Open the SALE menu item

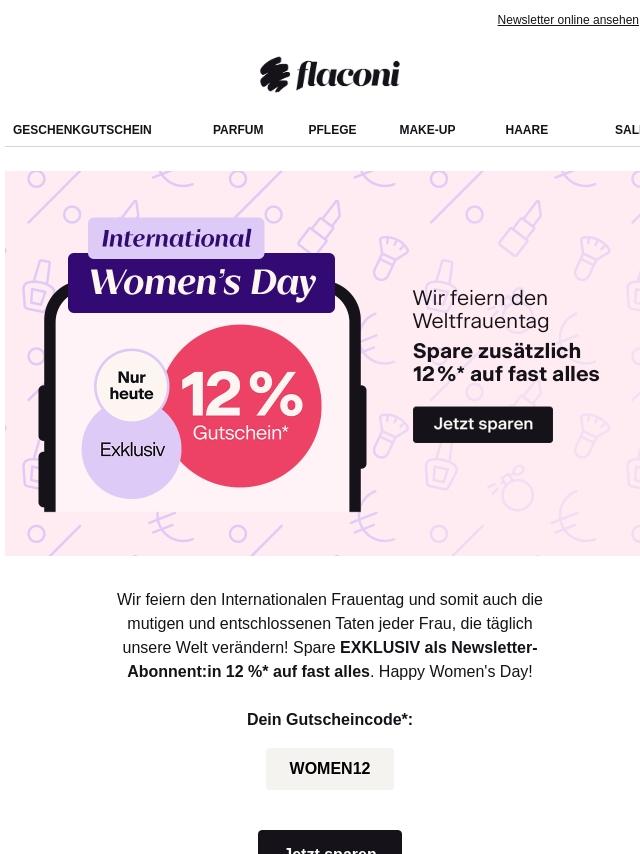click(x=627, y=130)
